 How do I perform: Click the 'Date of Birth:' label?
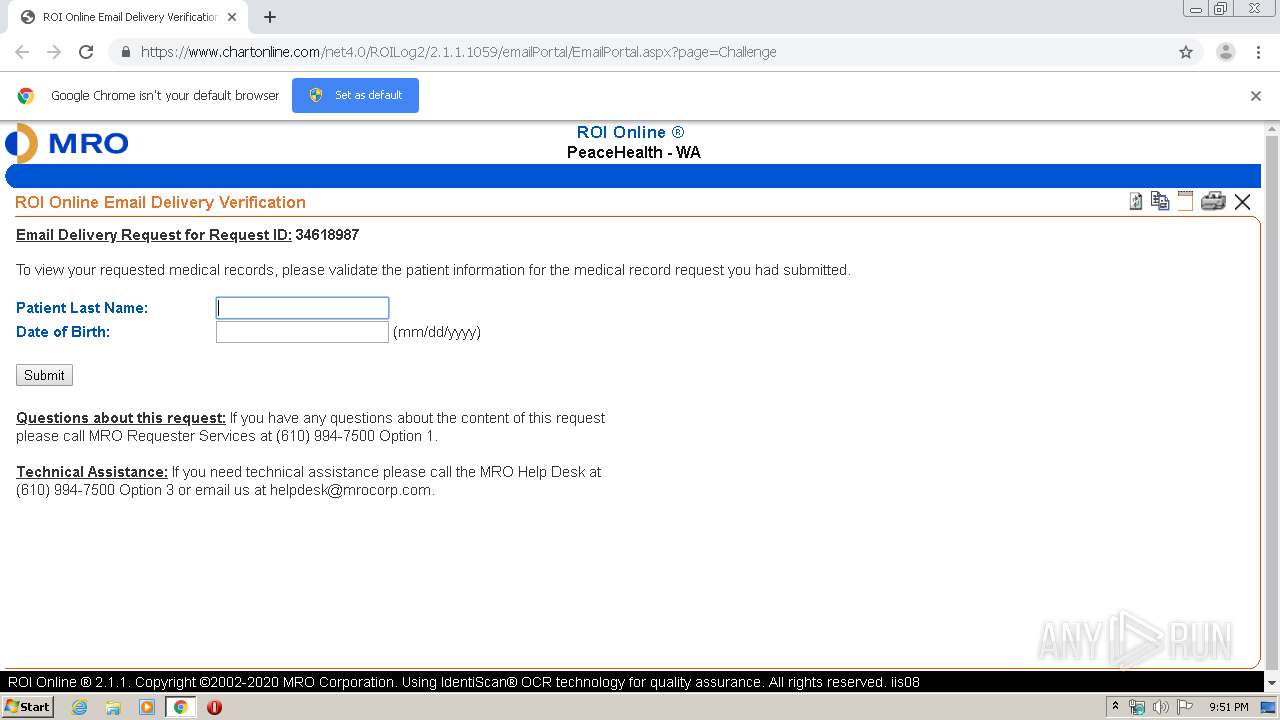63,332
